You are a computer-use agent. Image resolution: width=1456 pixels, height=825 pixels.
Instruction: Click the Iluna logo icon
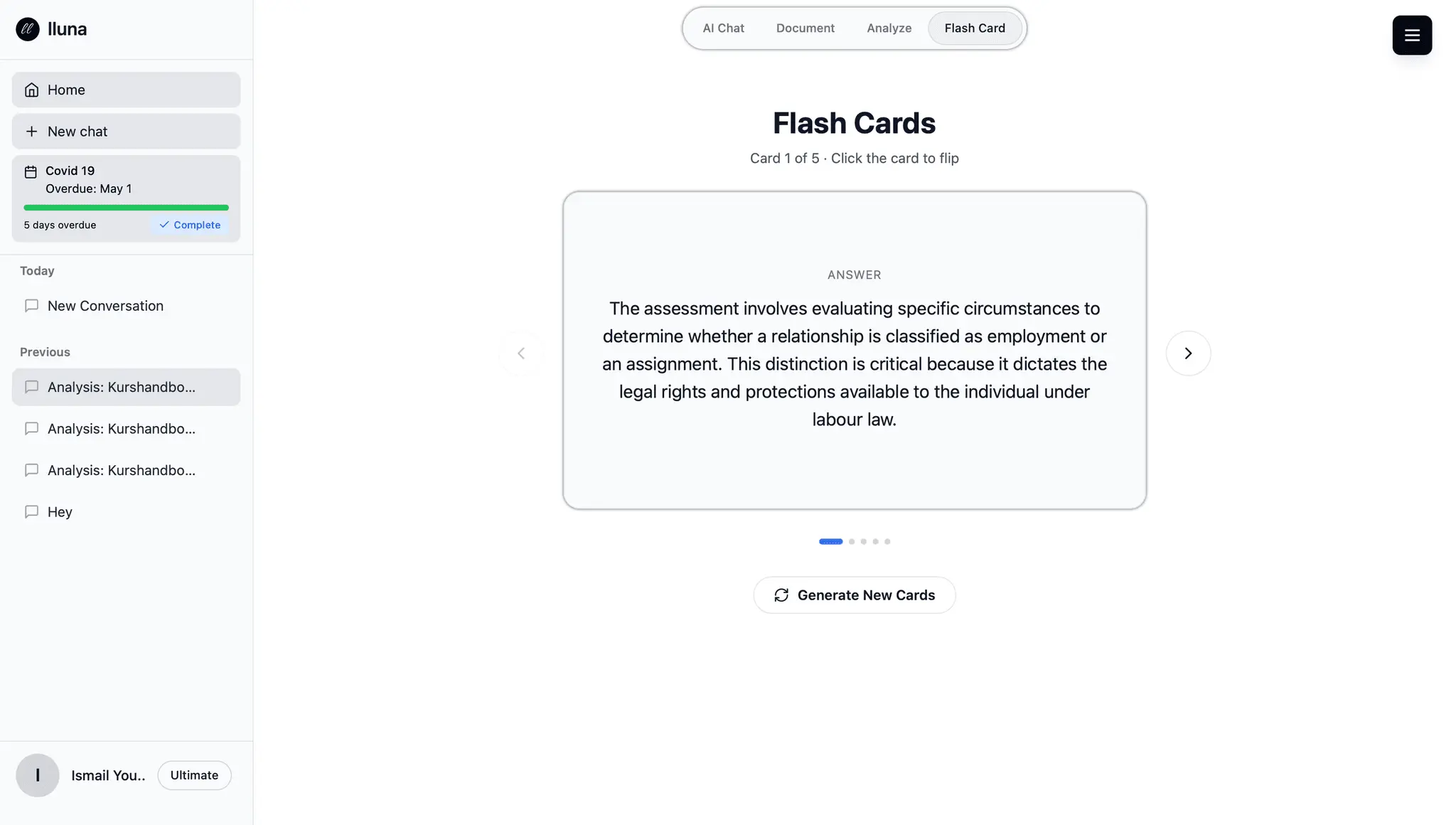pos(28,29)
